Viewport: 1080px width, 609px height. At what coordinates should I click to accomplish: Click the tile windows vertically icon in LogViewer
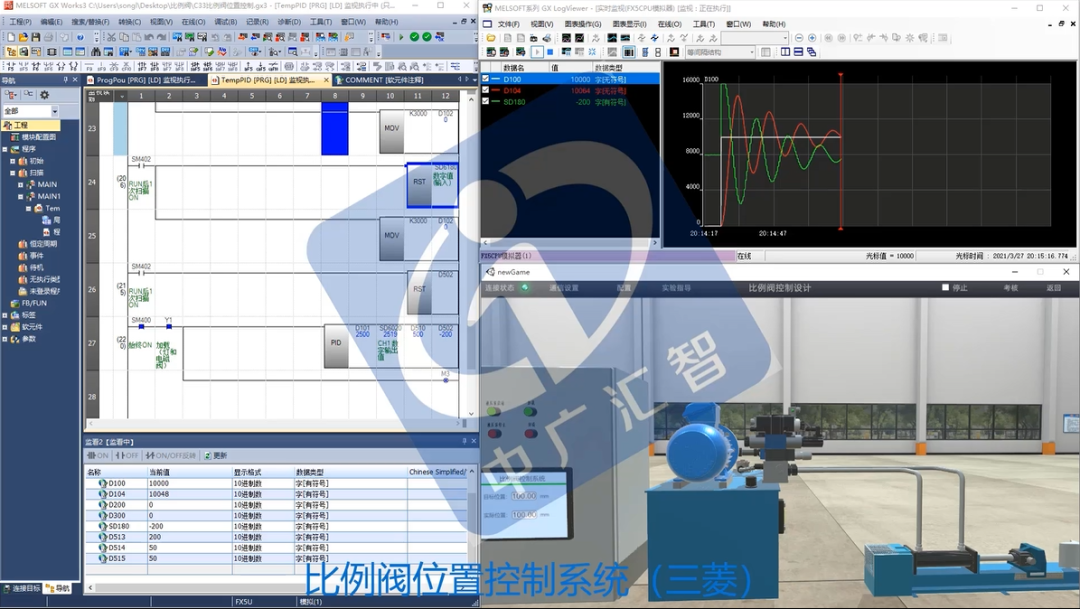785,52
